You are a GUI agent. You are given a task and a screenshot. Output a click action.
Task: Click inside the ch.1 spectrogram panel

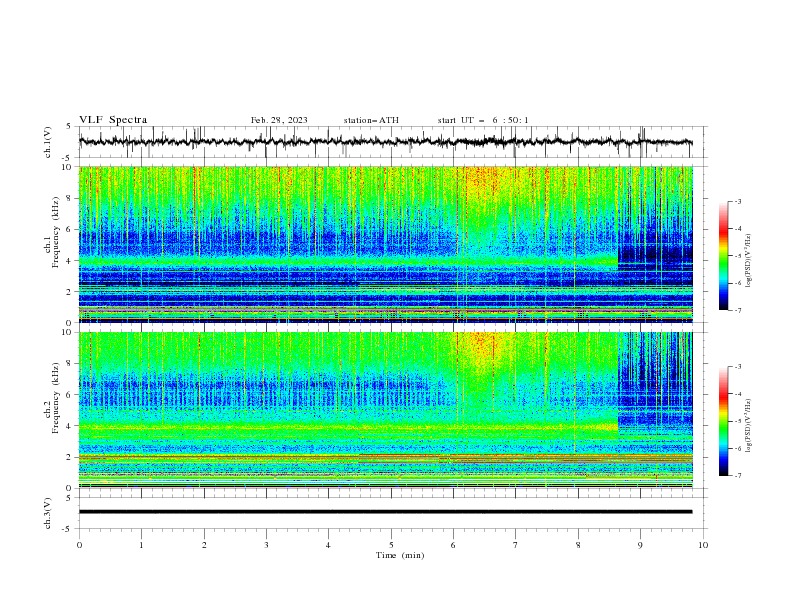(x=386, y=244)
